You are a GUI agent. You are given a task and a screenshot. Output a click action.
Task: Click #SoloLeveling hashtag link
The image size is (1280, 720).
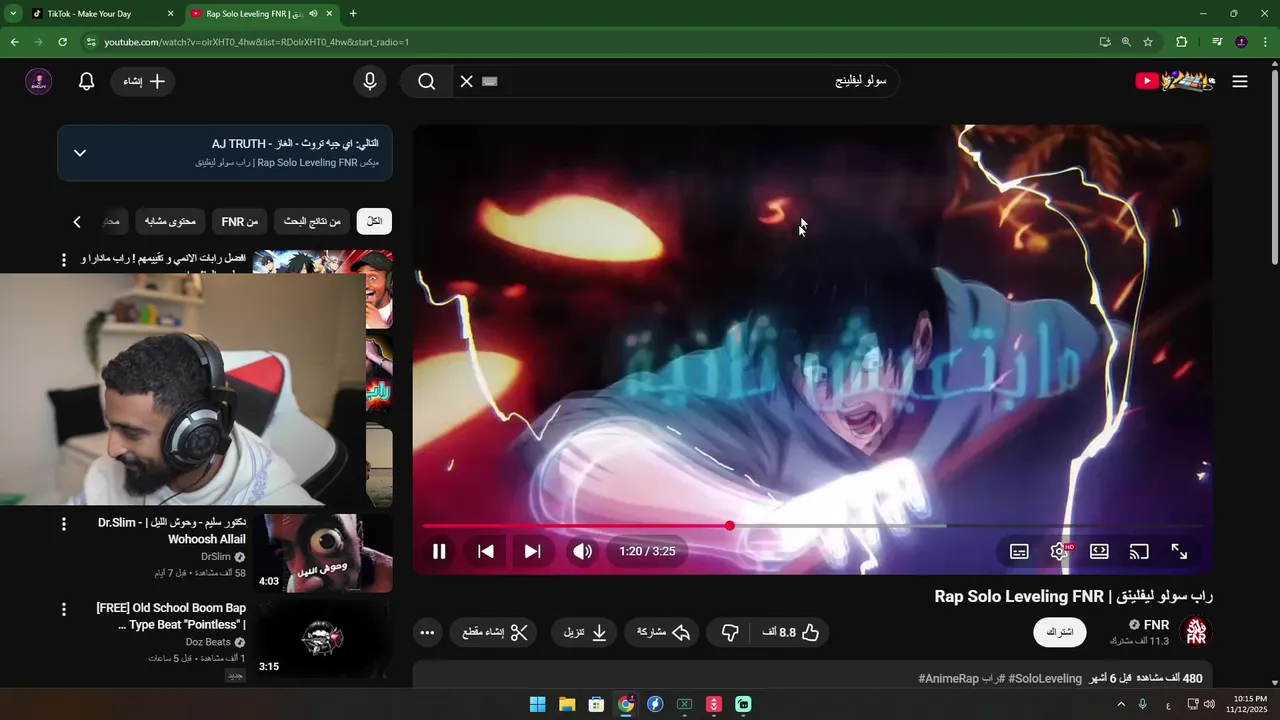[1045, 678]
